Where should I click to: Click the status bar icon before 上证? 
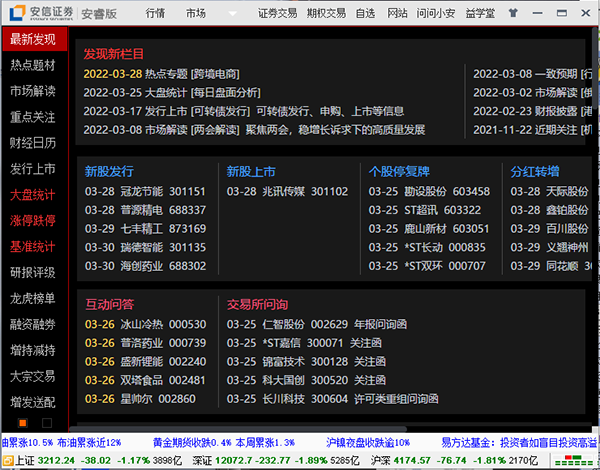click(x=8, y=460)
